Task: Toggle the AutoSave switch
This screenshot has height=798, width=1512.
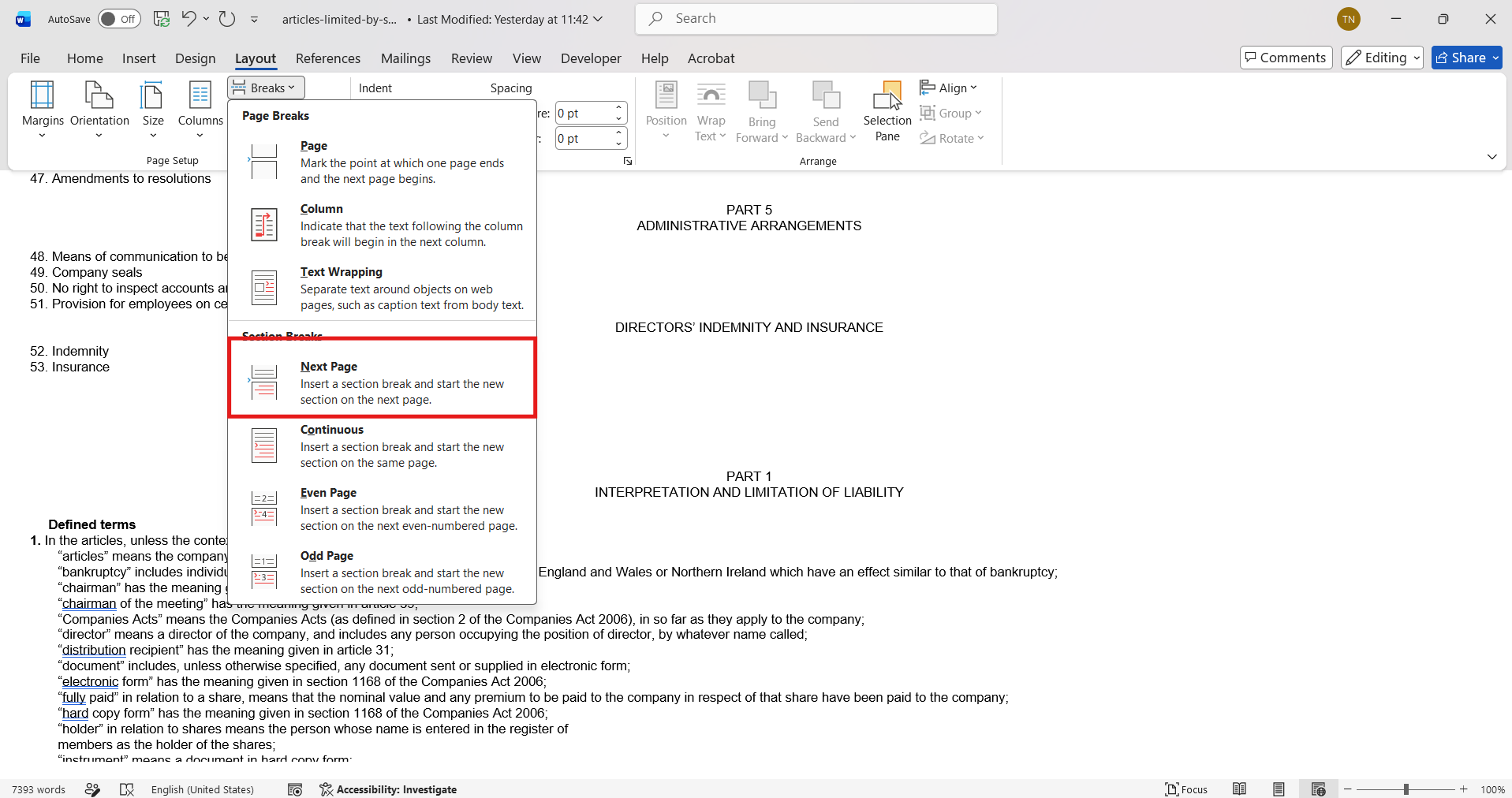Action: pyautogui.click(x=119, y=19)
